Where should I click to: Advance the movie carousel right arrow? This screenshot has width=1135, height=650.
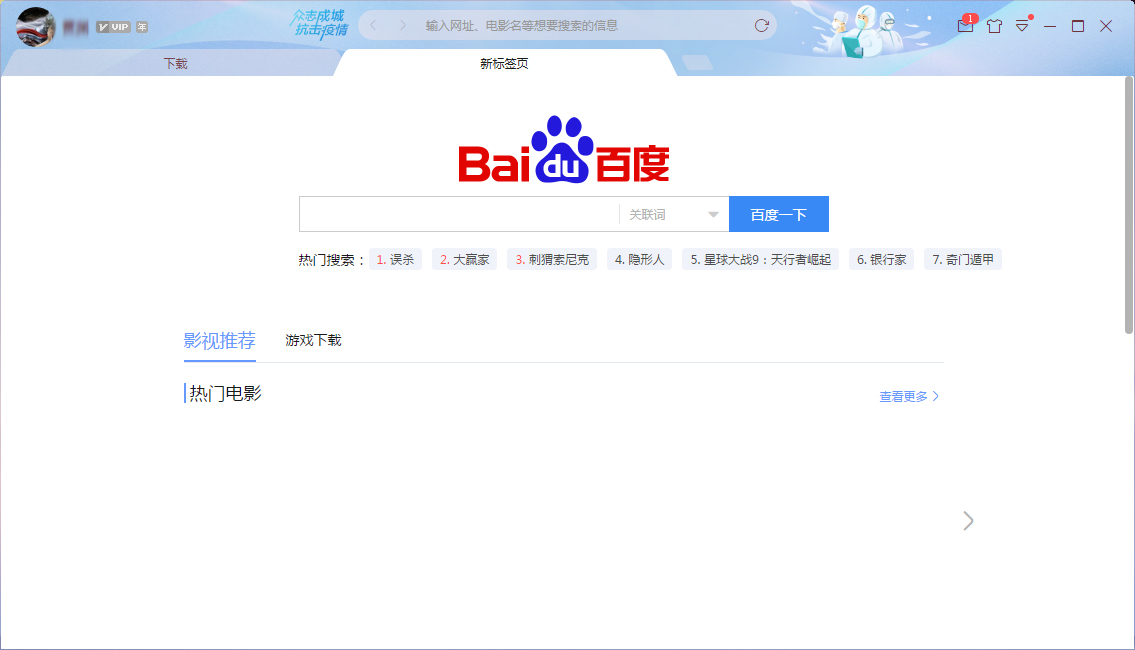967,521
